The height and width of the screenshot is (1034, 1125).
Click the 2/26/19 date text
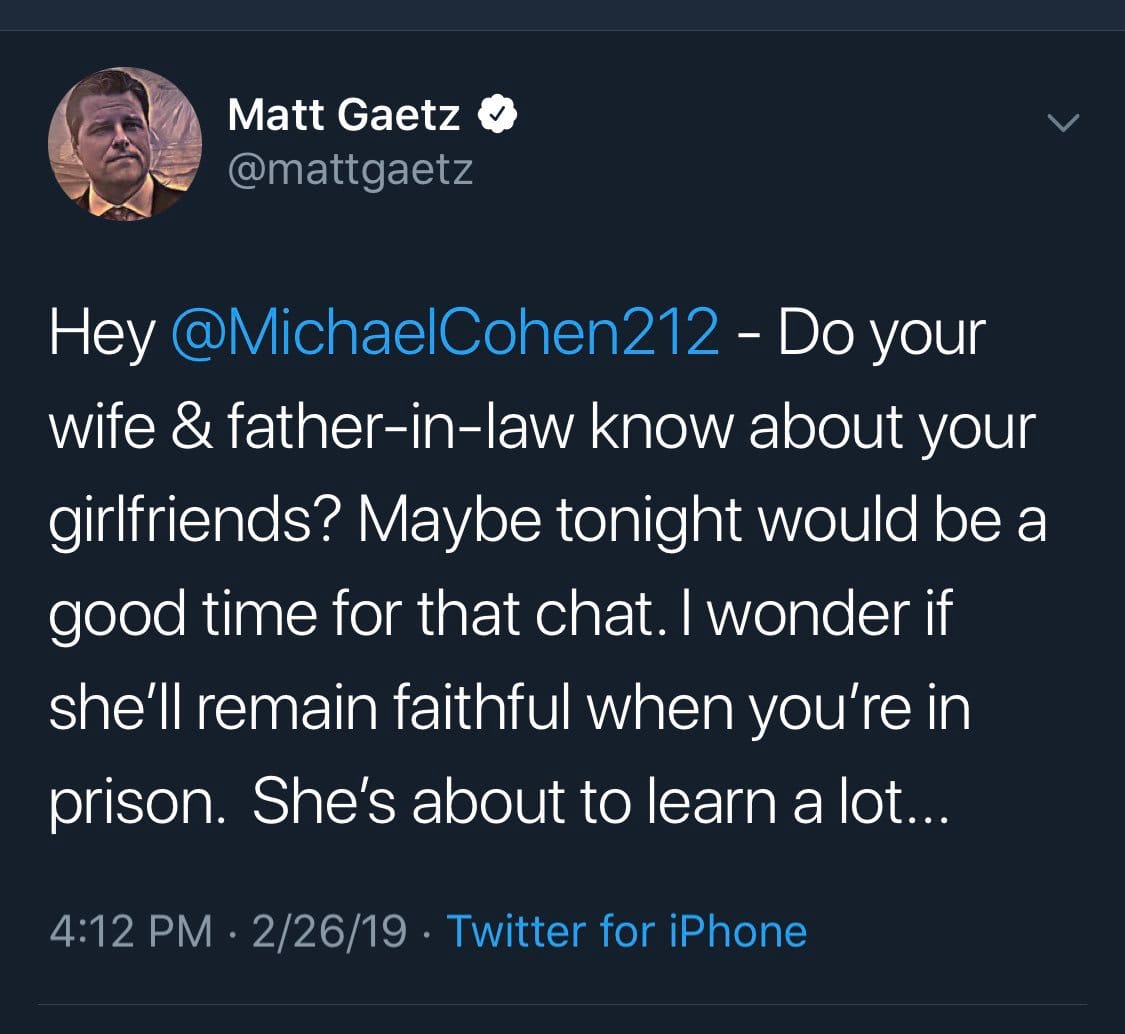[x=330, y=931]
